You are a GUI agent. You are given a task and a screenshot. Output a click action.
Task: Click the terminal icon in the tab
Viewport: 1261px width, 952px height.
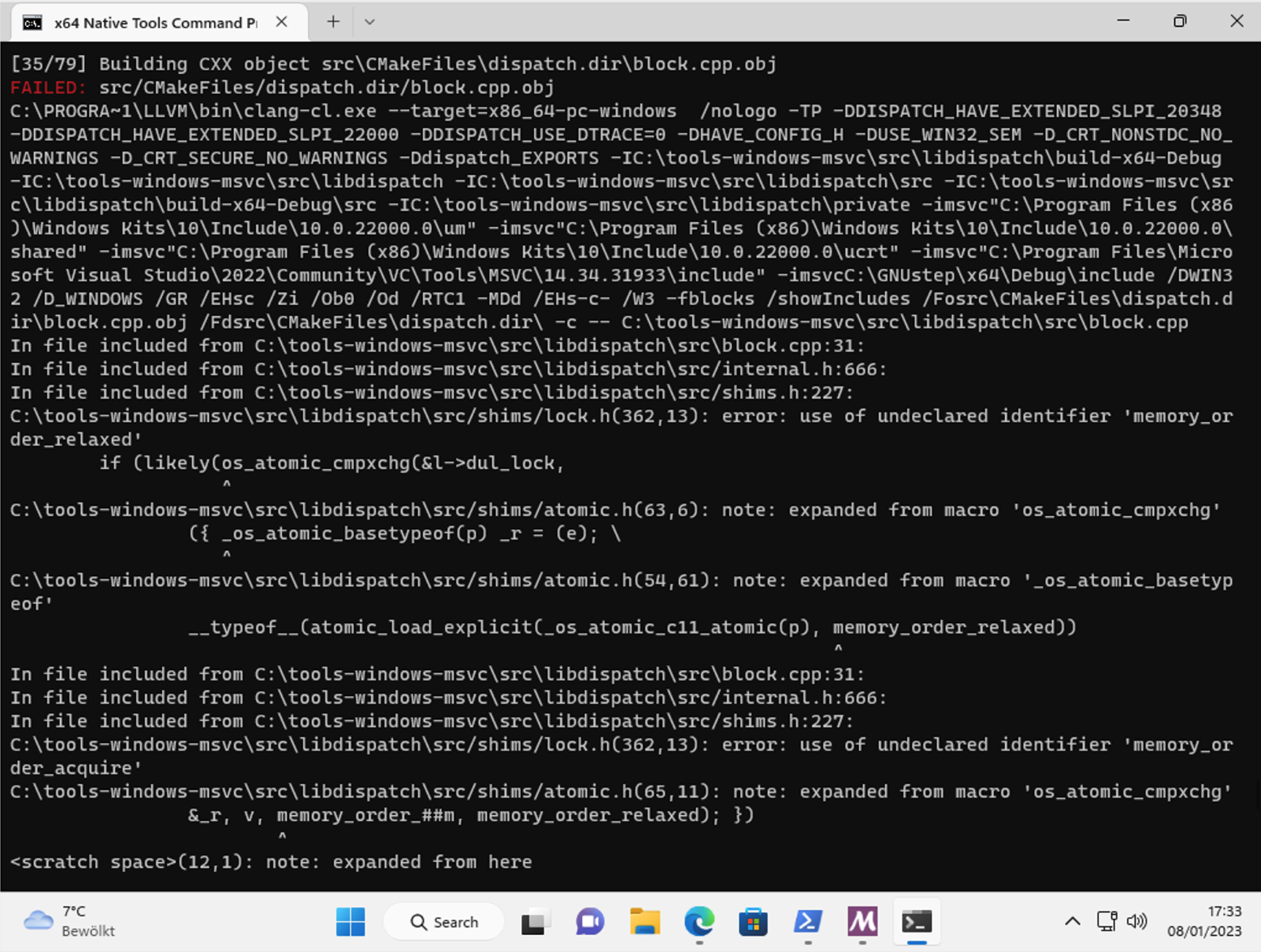point(32,23)
